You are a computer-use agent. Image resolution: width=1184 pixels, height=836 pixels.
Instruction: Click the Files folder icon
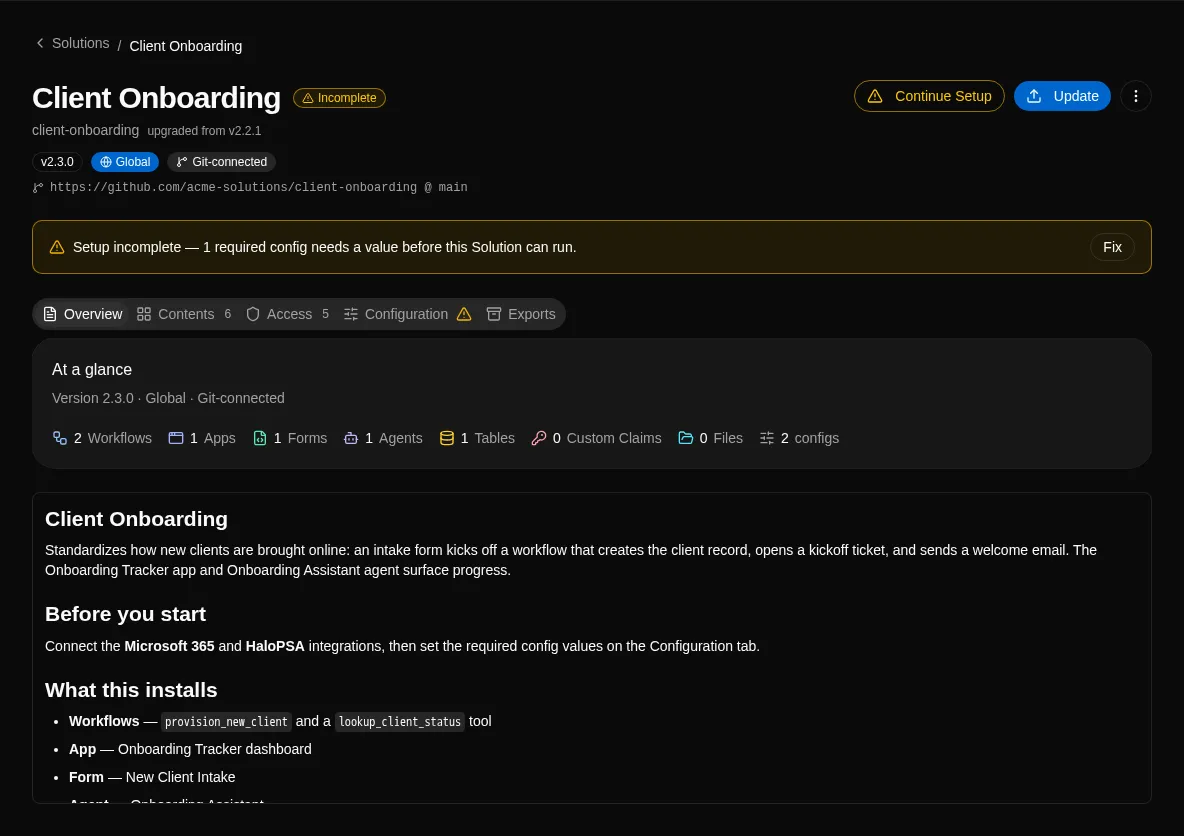pos(685,438)
